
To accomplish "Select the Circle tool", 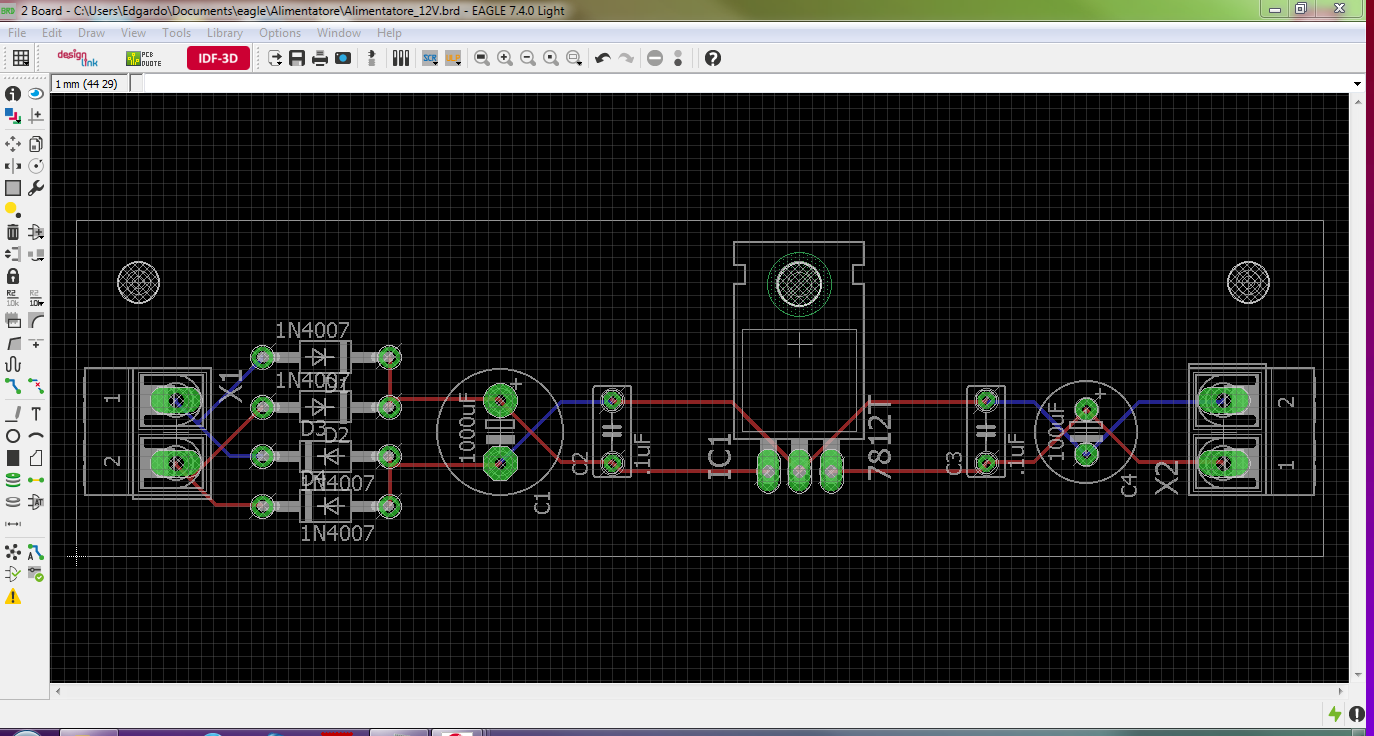I will pos(13,436).
